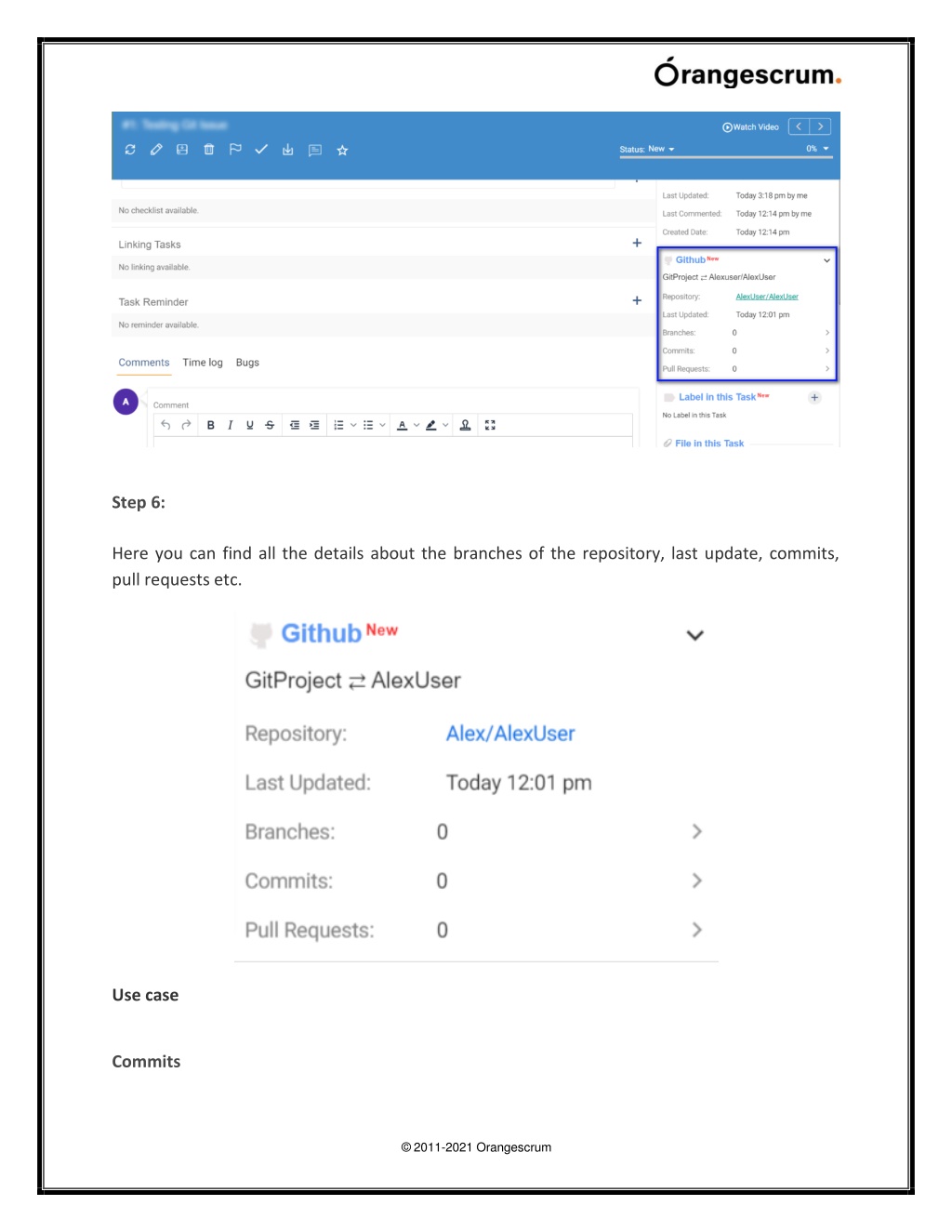
Task: Click the 'Linking Tasks' section heading
Action: 150,245
